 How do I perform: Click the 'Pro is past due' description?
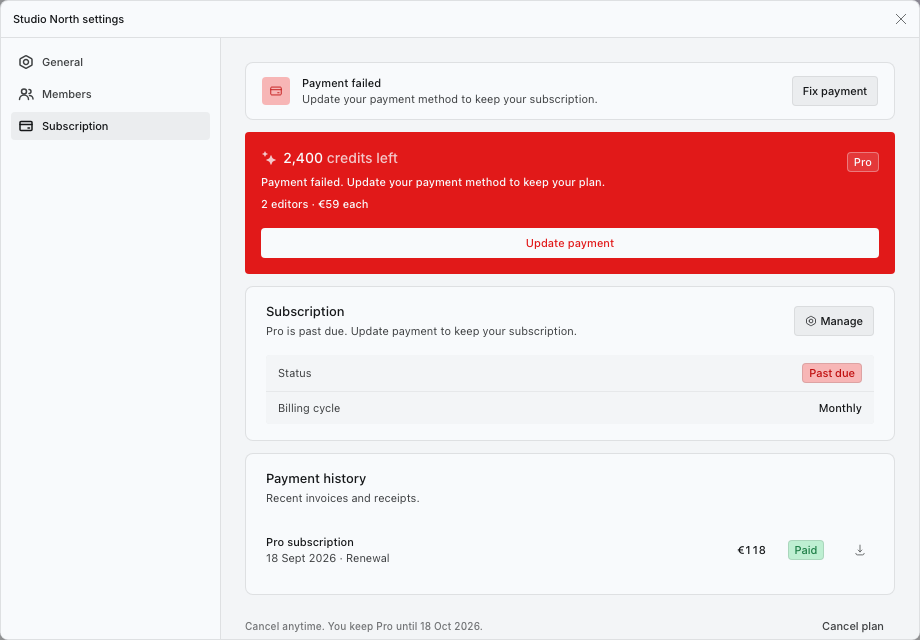(x=421, y=331)
